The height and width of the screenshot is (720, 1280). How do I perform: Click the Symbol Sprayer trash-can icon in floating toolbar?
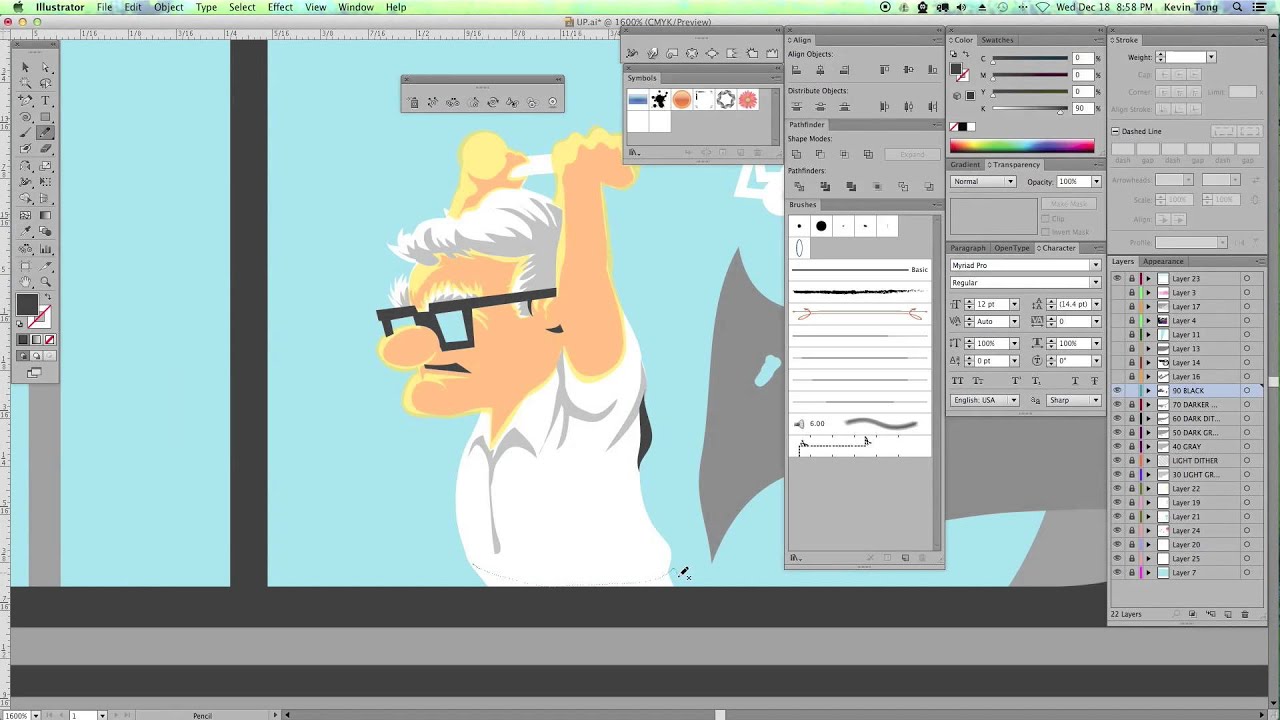pyautogui.click(x=413, y=102)
